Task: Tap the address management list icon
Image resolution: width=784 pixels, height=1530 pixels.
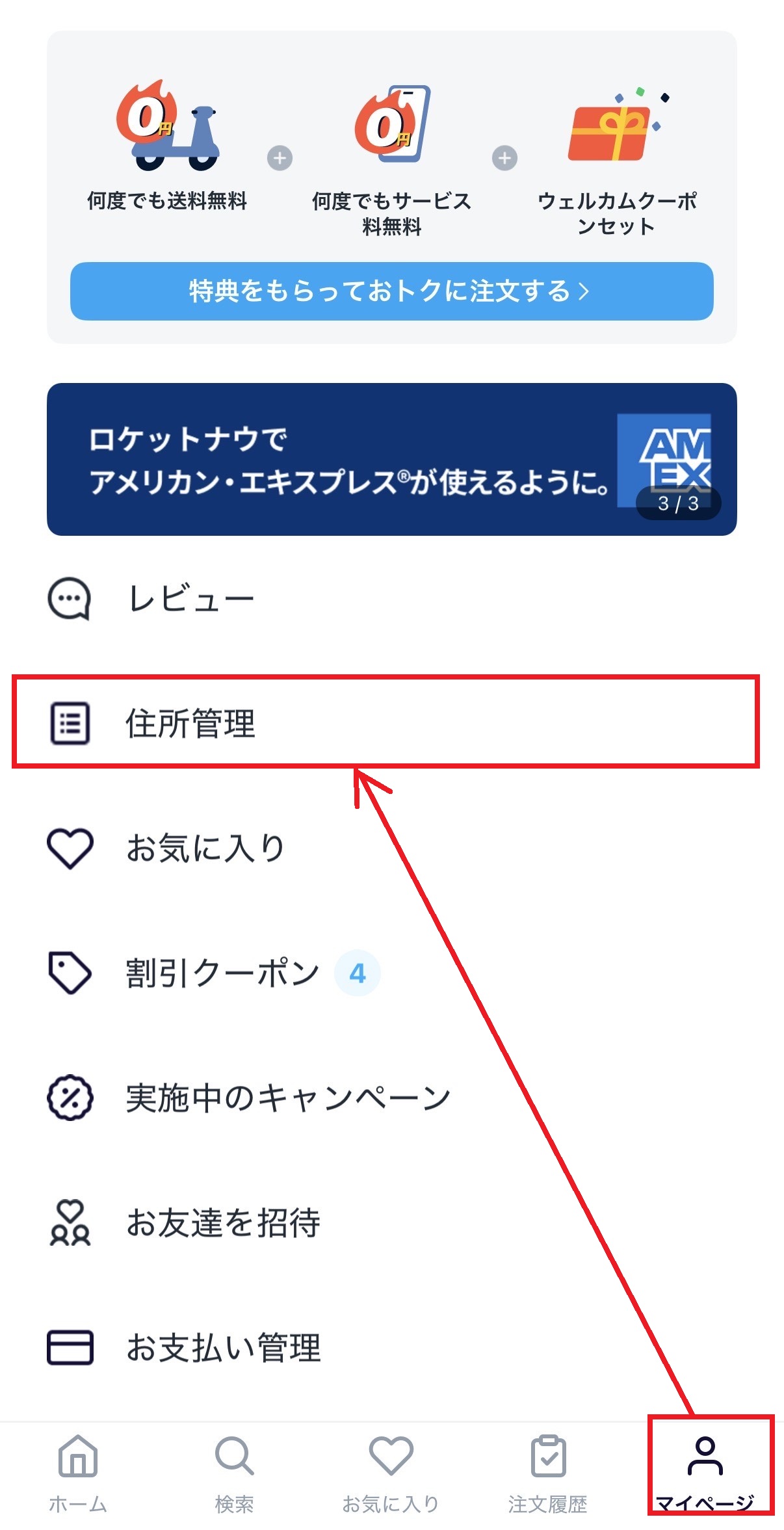Action: coord(70,723)
